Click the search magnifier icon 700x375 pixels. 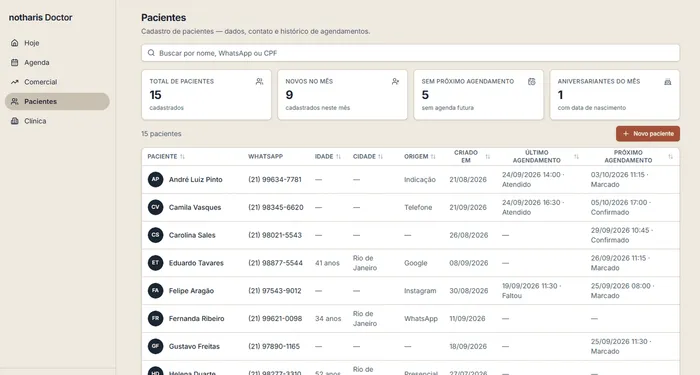click(x=151, y=53)
